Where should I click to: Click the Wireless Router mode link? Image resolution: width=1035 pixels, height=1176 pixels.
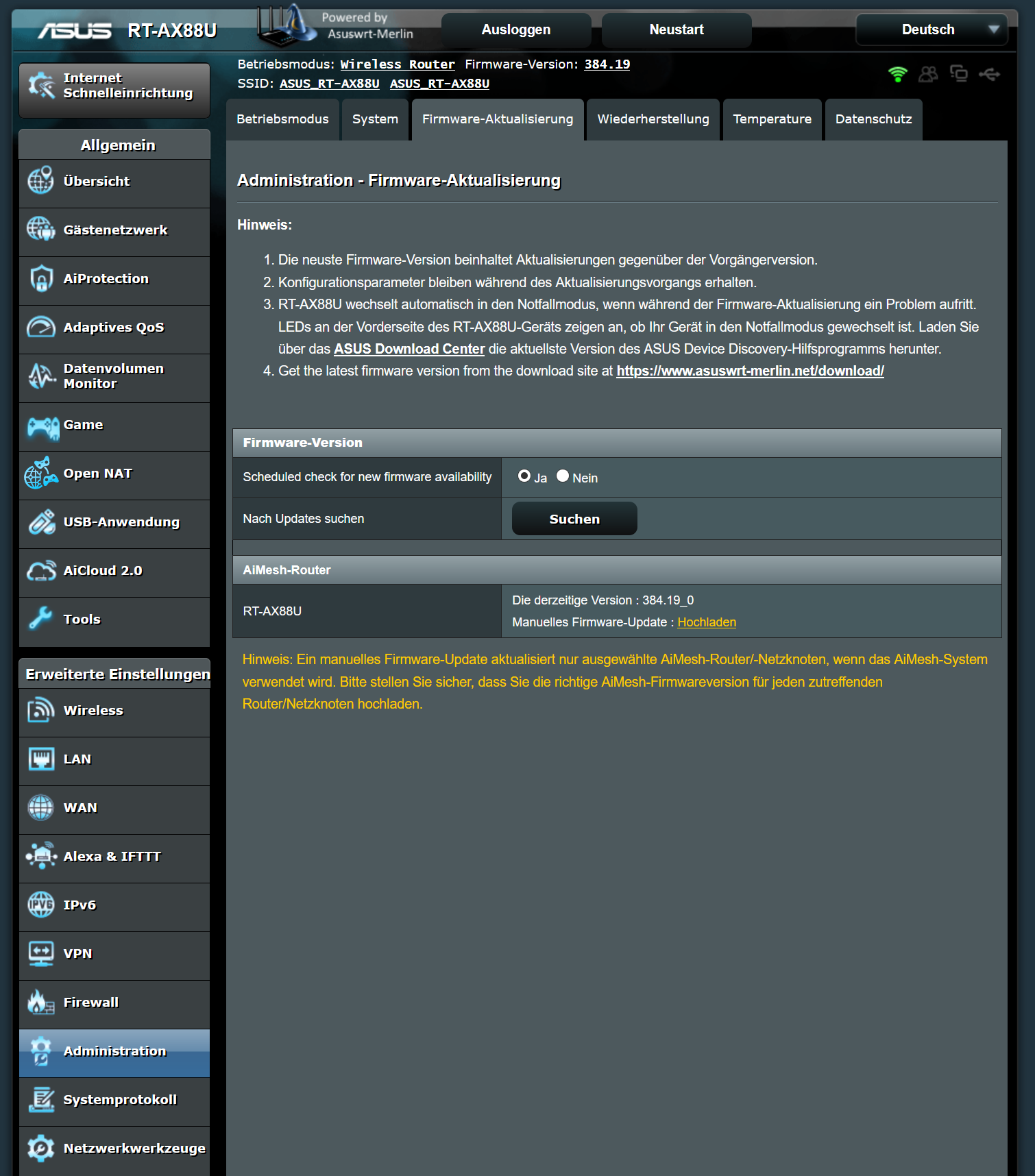(x=398, y=64)
